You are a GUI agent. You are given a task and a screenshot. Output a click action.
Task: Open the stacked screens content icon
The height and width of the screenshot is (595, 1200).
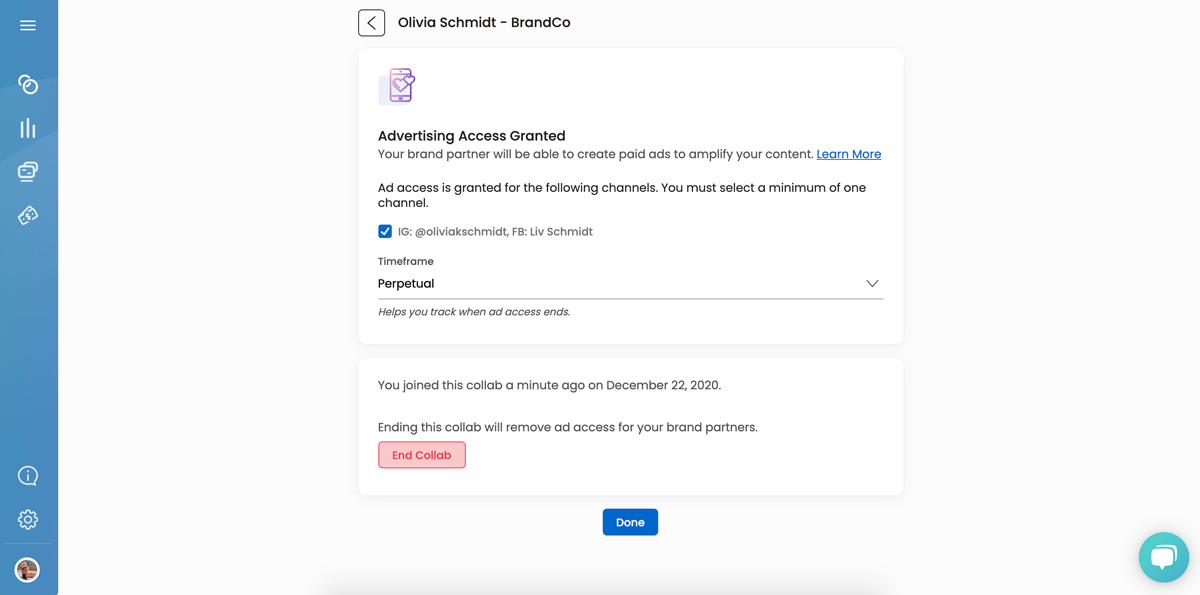click(28, 172)
